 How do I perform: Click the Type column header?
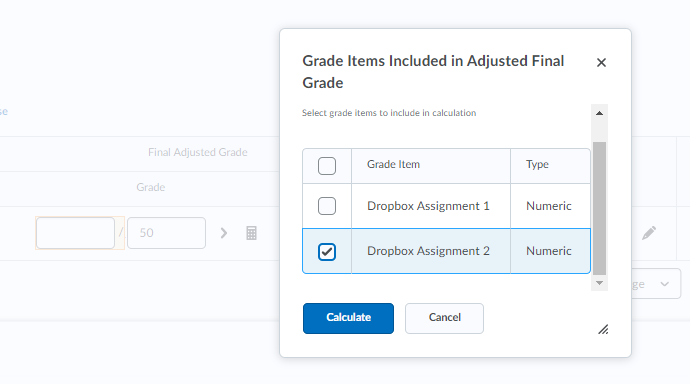537,164
